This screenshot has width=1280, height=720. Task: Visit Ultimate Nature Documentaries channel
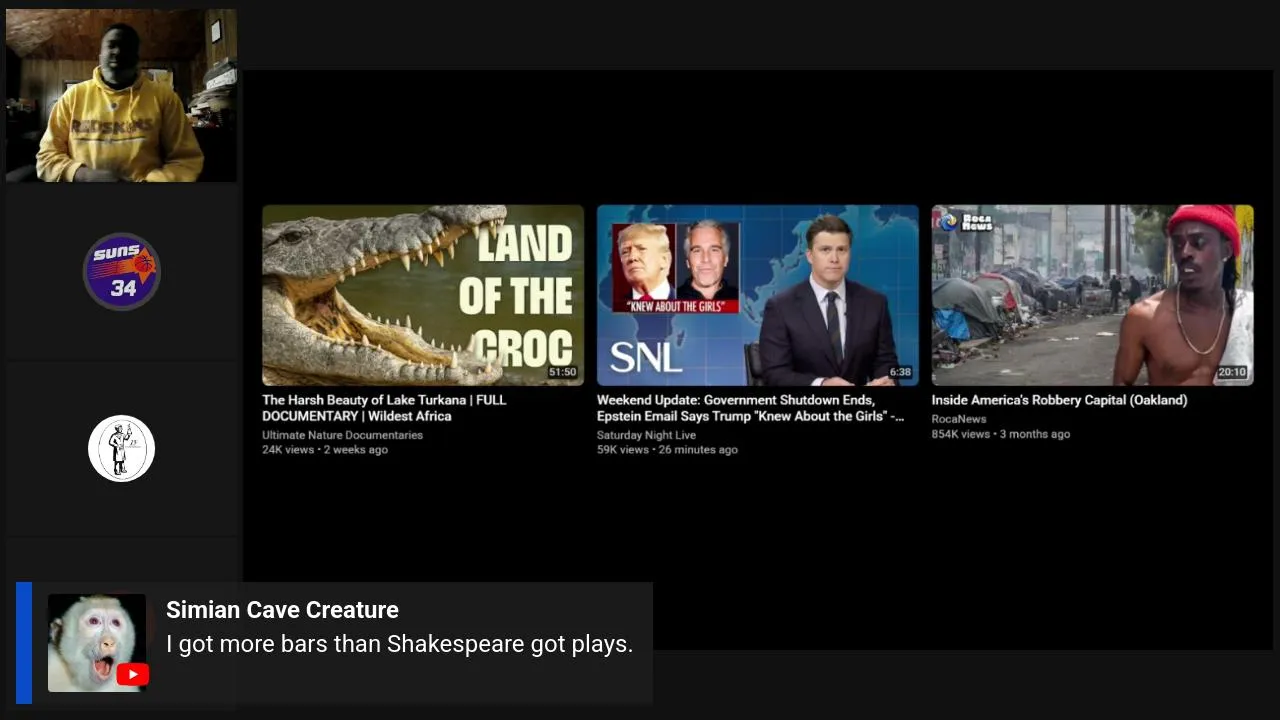tap(342, 435)
